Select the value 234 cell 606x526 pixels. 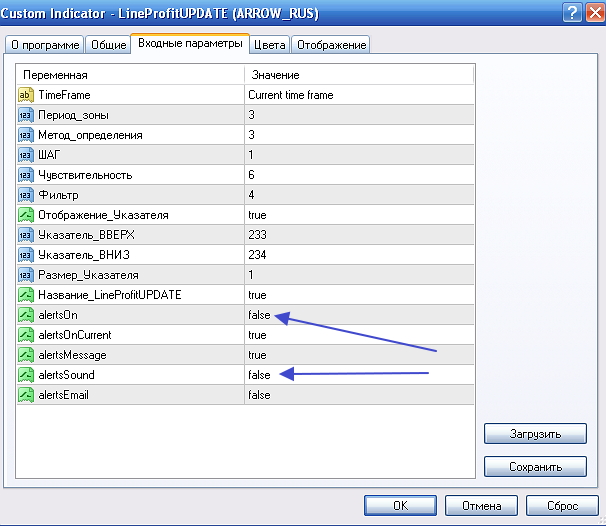pyautogui.click(x=359, y=255)
